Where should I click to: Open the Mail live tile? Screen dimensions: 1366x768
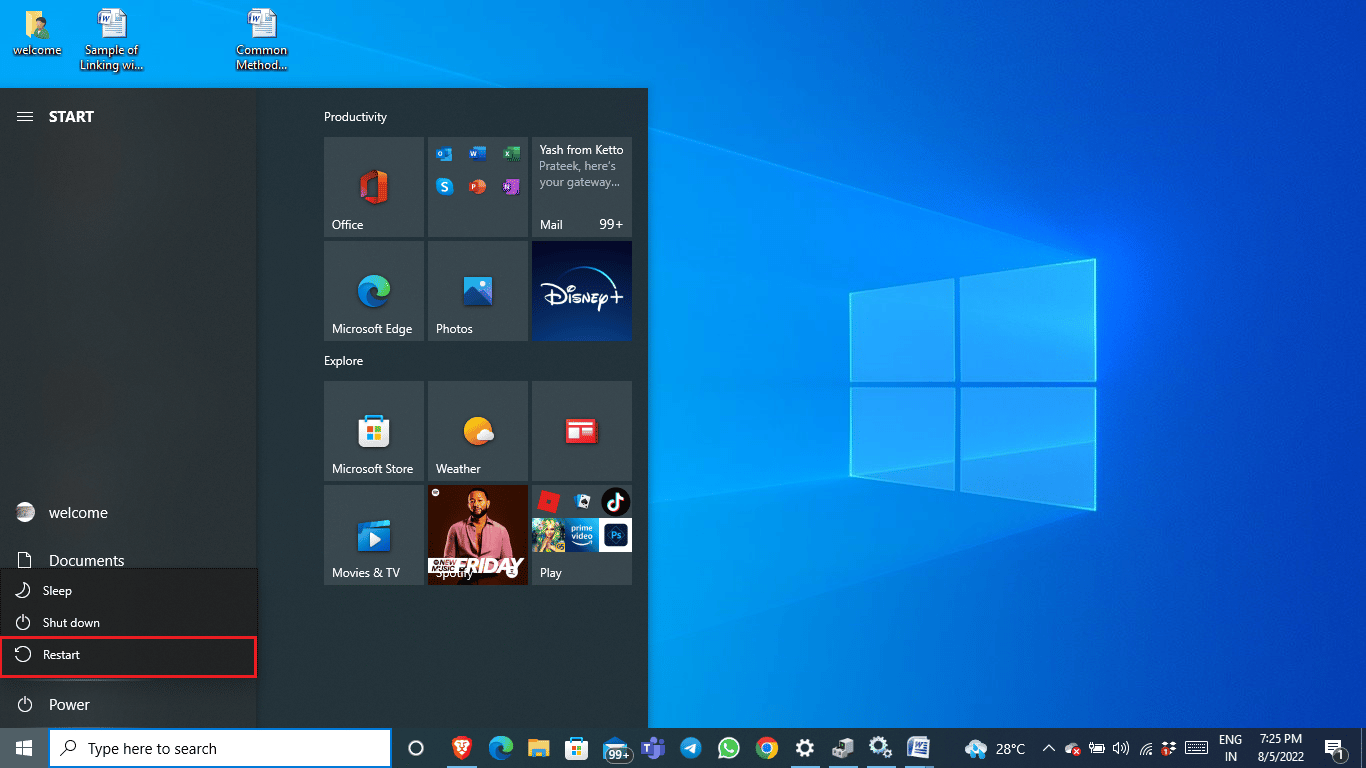coord(582,187)
